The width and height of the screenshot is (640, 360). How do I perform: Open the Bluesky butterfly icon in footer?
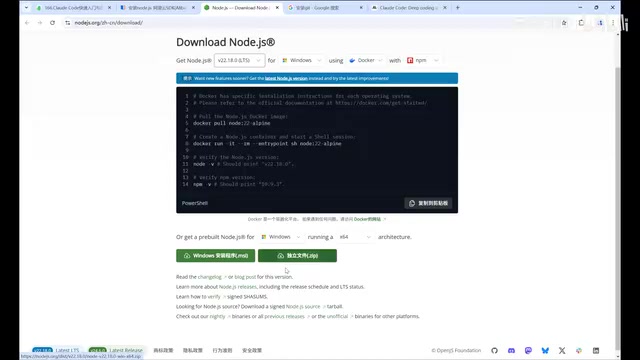point(545,351)
